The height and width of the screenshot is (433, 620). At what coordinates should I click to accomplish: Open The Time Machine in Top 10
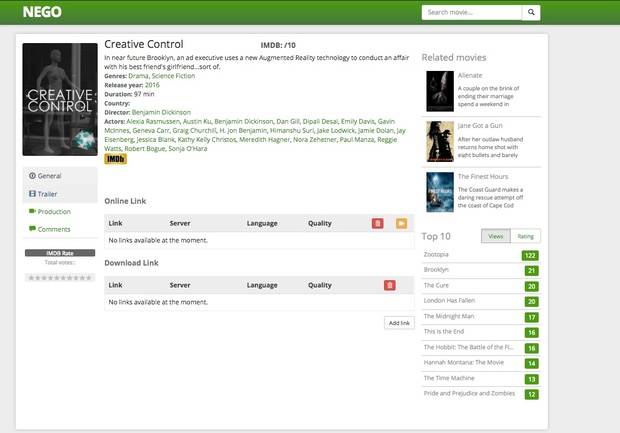coord(449,378)
